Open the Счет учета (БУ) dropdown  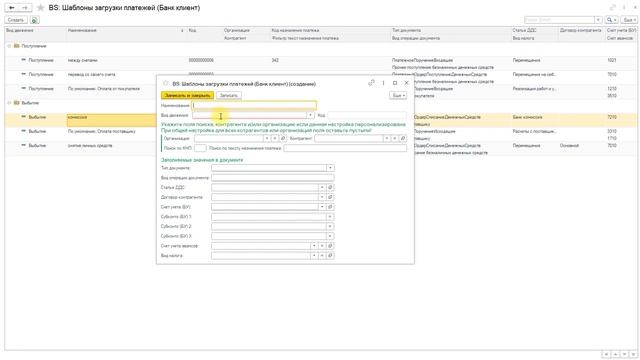coord(322,207)
